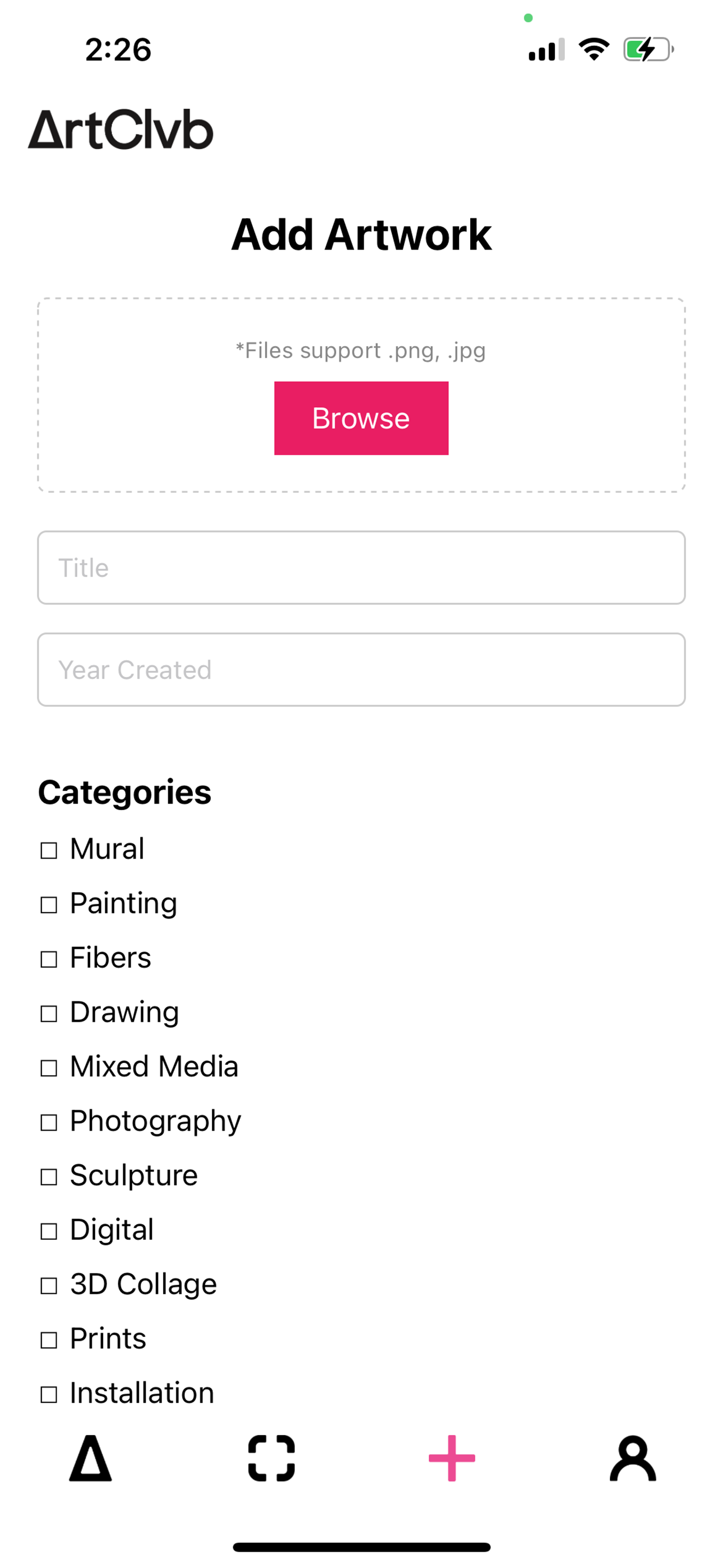Focus the Title input field
Image resolution: width=723 pixels, height=1568 pixels.
[x=361, y=568]
